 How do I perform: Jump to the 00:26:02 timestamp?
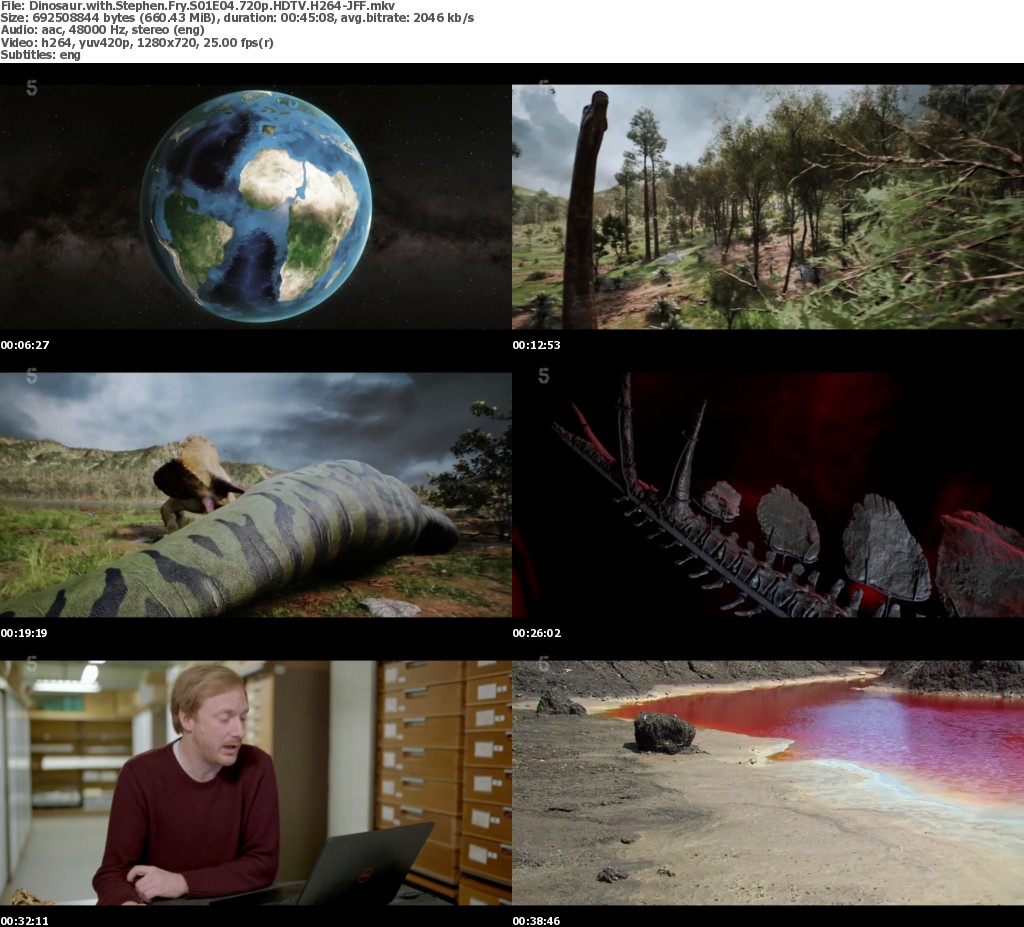[x=537, y=633]
